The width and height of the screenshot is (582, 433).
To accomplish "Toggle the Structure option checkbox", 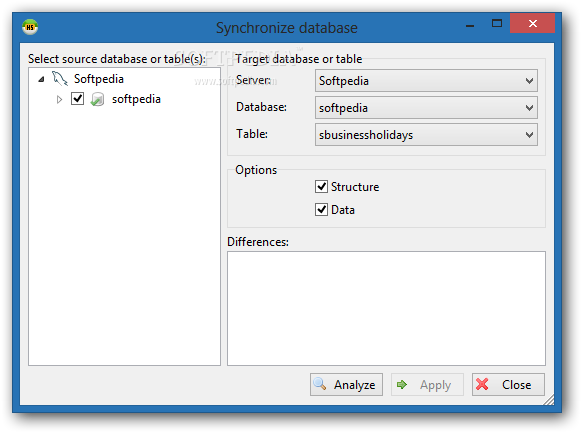I will point(321,187).
